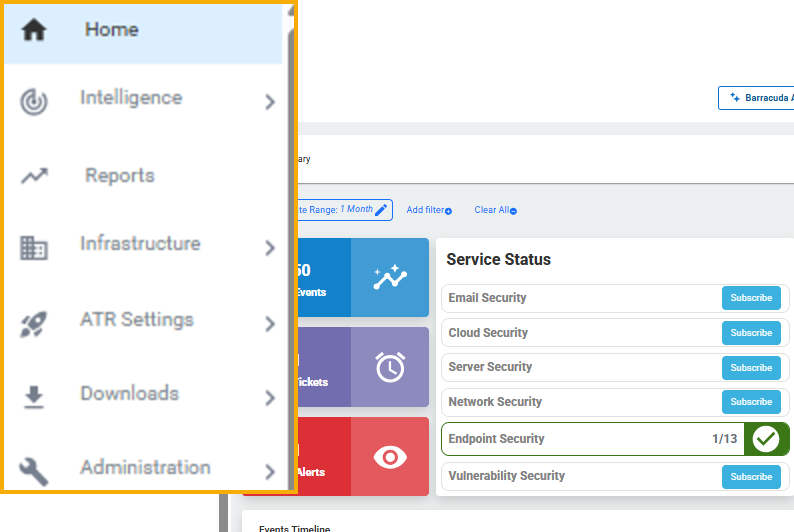The image size is (794, 532).
Task: Click the sidebar vertical scrollbar
Action: [x=291, y=250]
